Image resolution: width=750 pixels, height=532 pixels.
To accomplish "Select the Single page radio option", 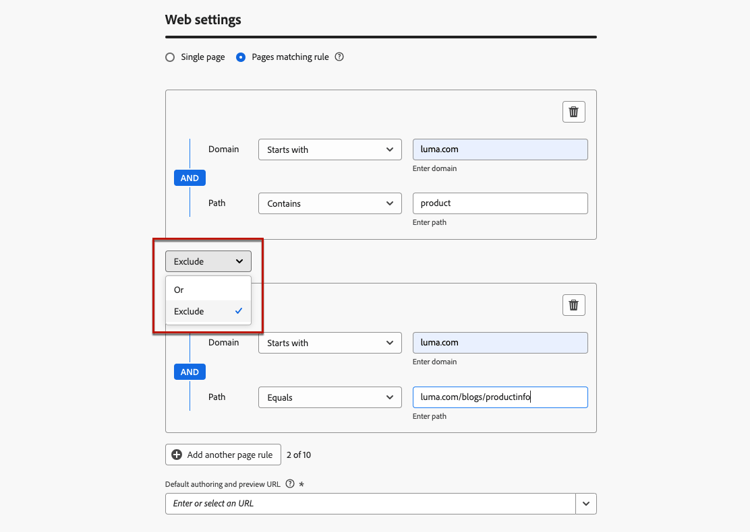I will [170, 57].
